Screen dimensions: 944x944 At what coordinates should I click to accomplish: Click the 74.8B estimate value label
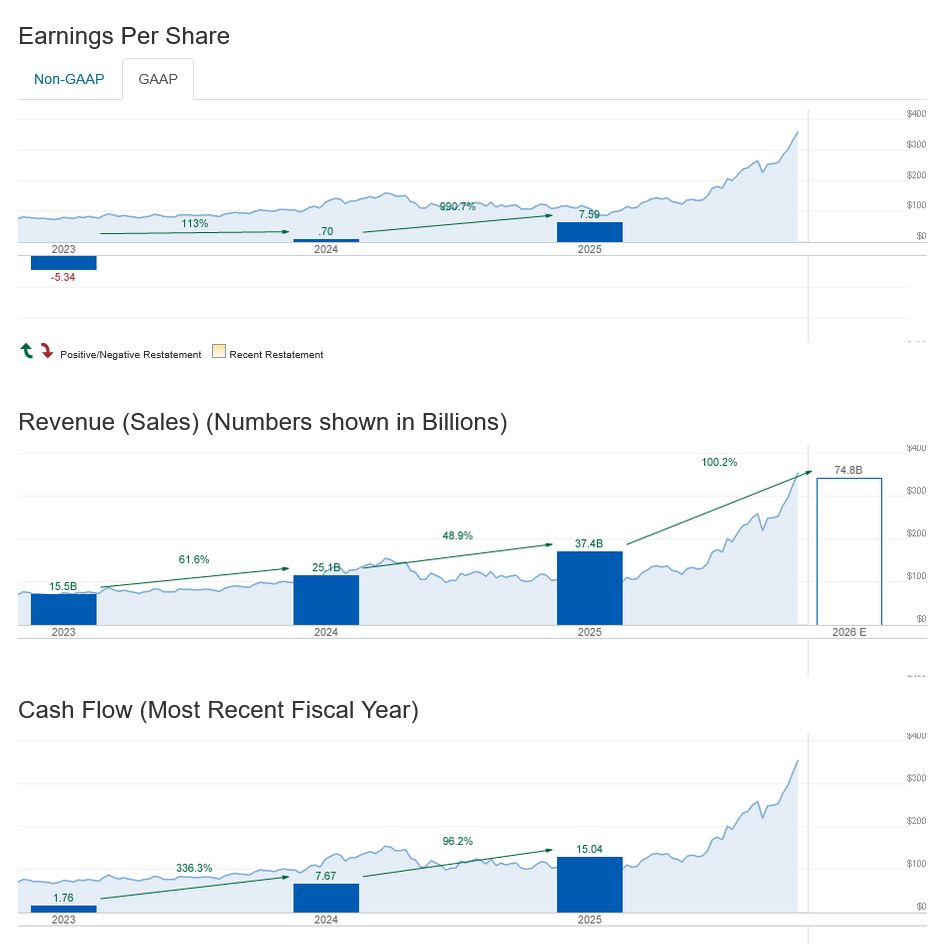(848, 470)
